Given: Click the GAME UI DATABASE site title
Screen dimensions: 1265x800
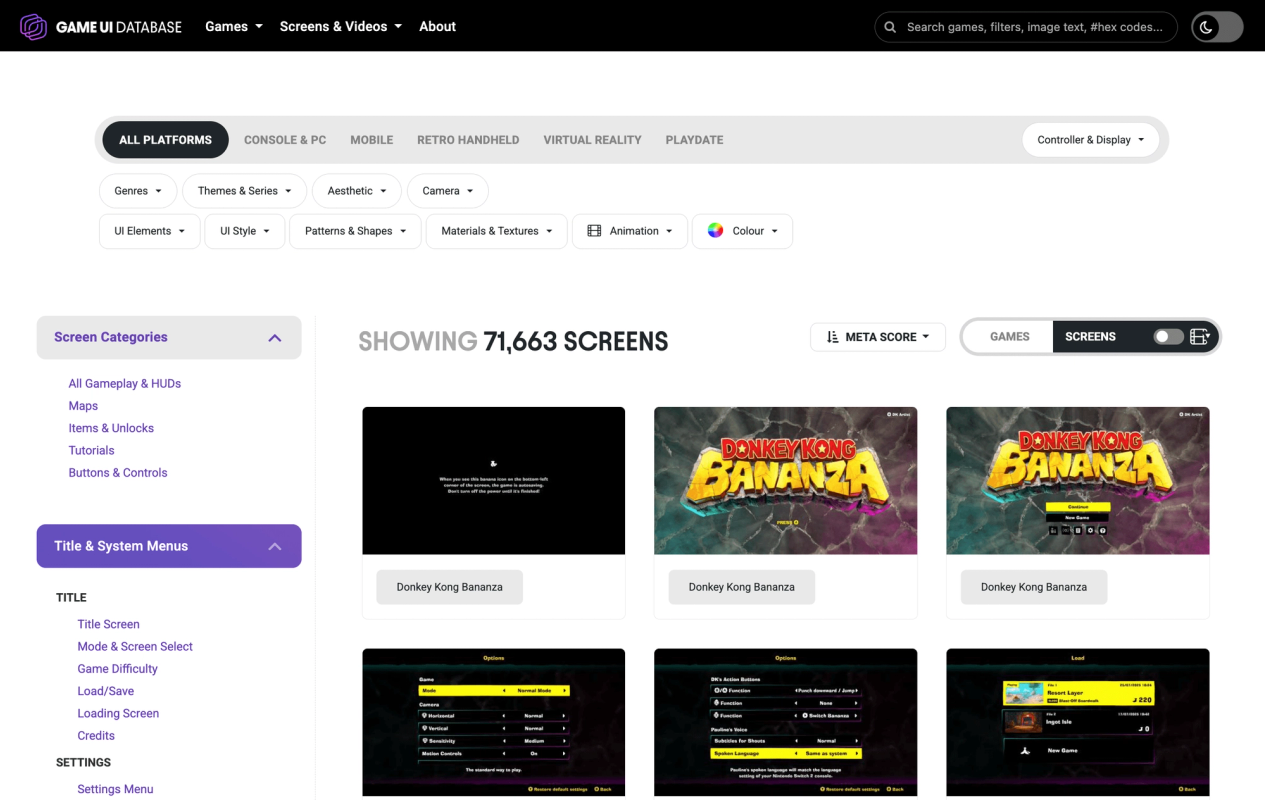Looking at the screenshot, I should [119, 27].
